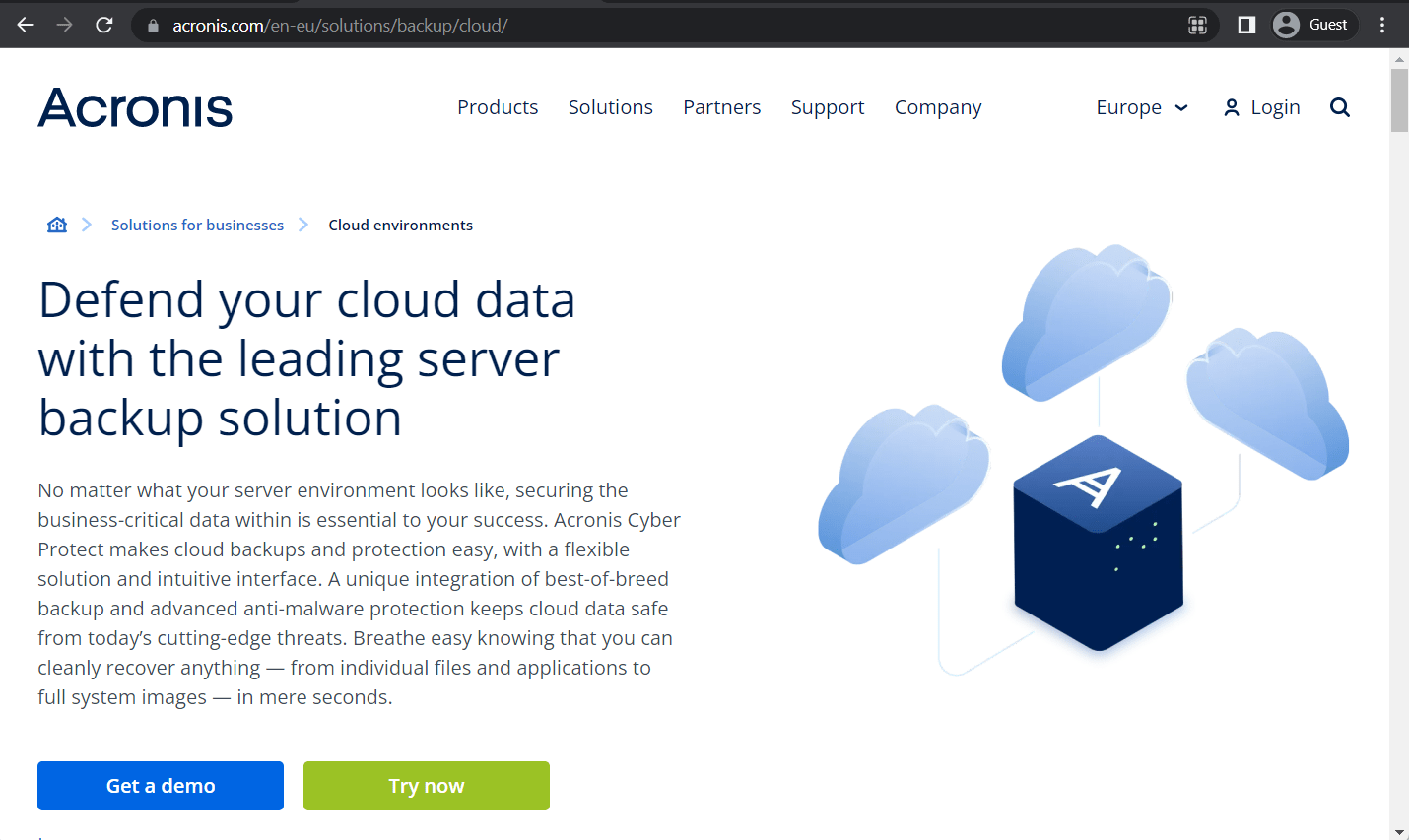Viewport: 1409px width, 840px height.
Task: Click the home icon in the breadcrumb
Action: click(x=56, y=224)
